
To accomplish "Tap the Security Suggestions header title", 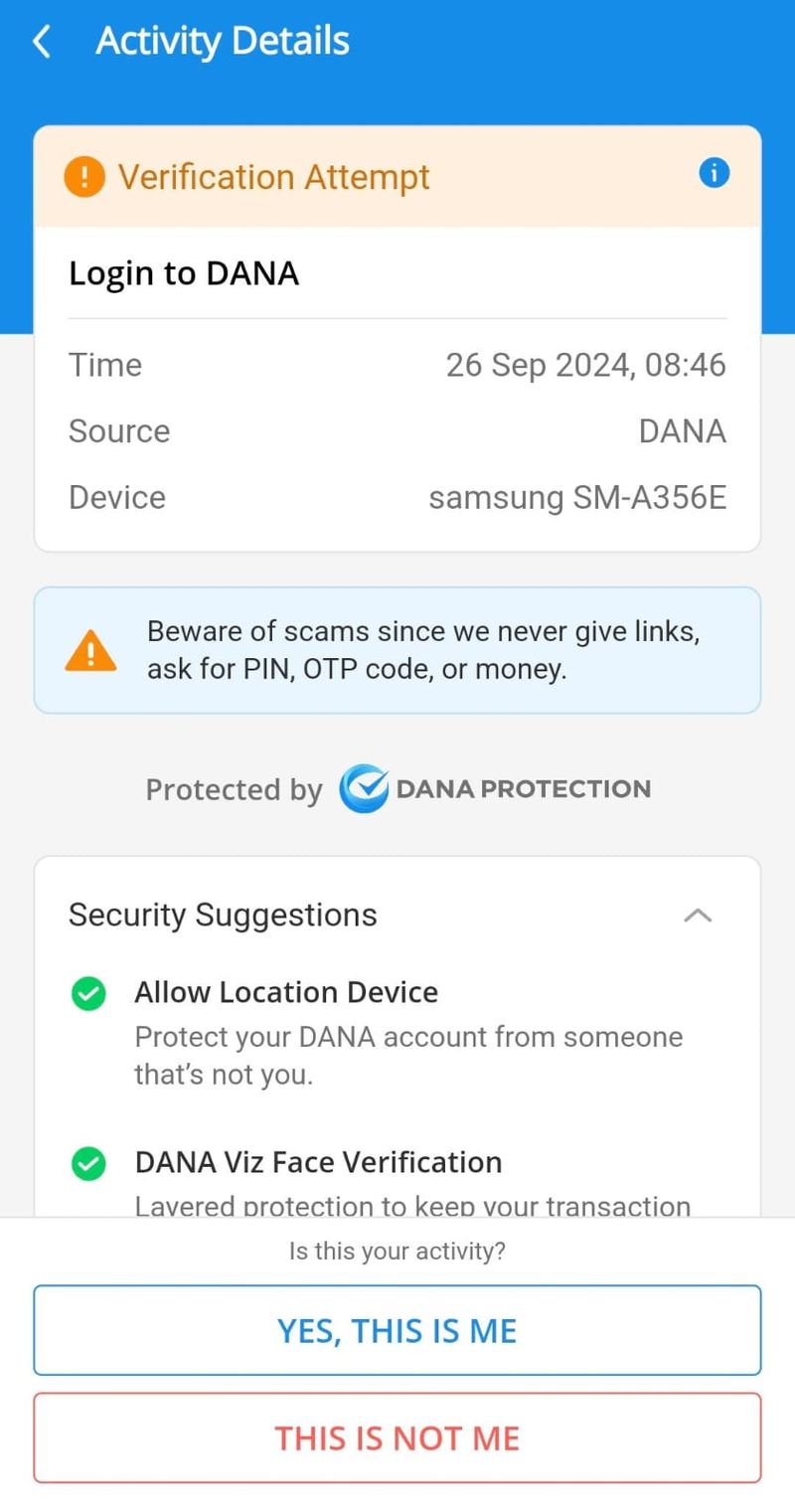I will pyautogui.click(x=223, y=915).
